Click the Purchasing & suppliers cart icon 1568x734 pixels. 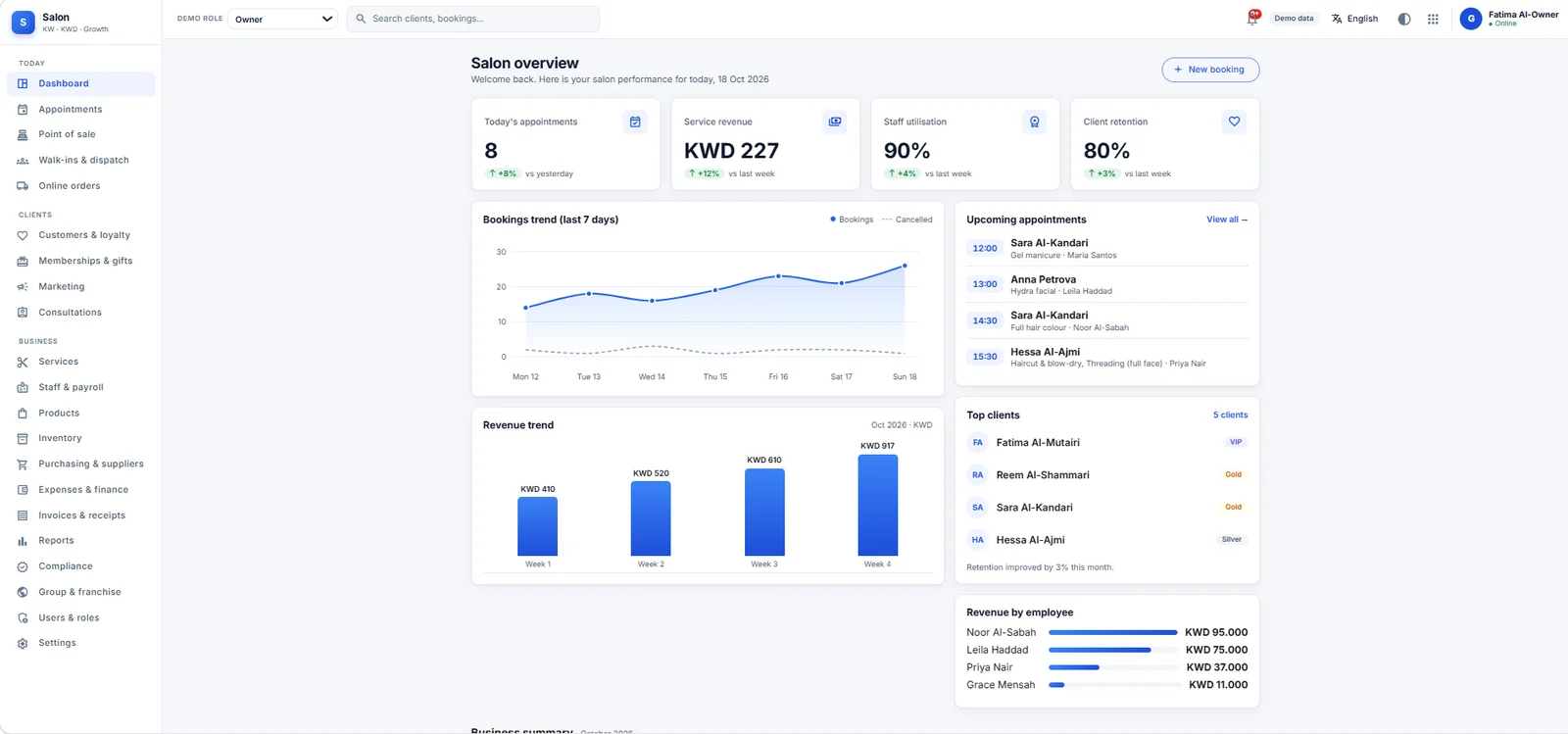(x=23, y=465)
